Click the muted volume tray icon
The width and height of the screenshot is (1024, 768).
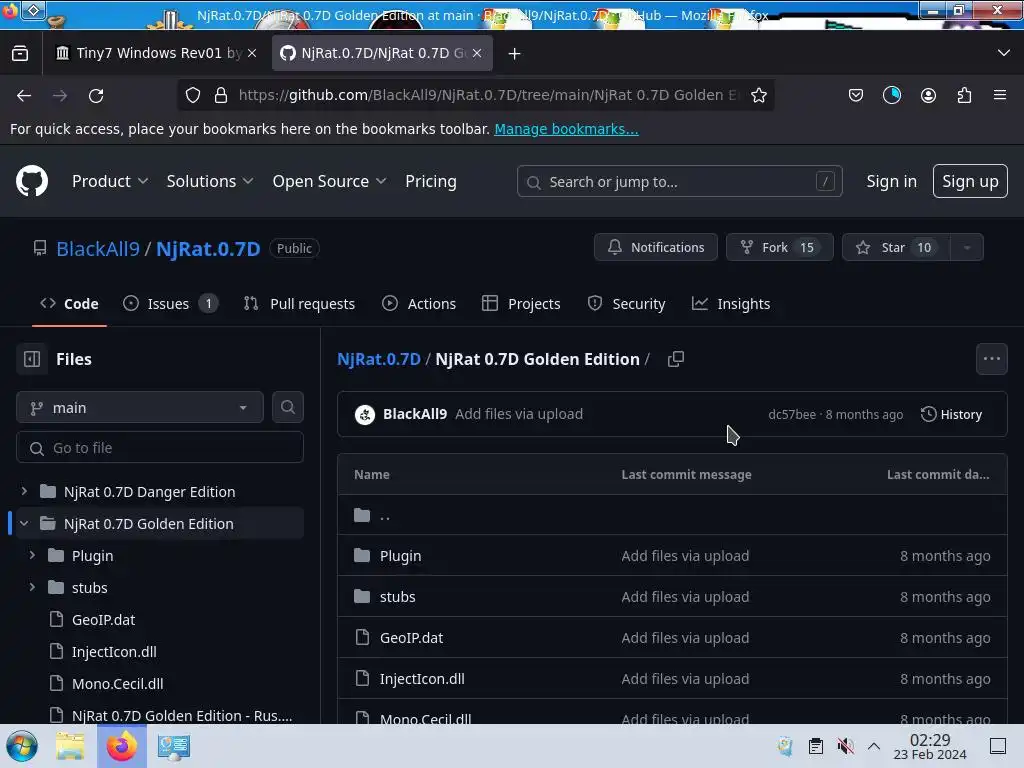845,746
